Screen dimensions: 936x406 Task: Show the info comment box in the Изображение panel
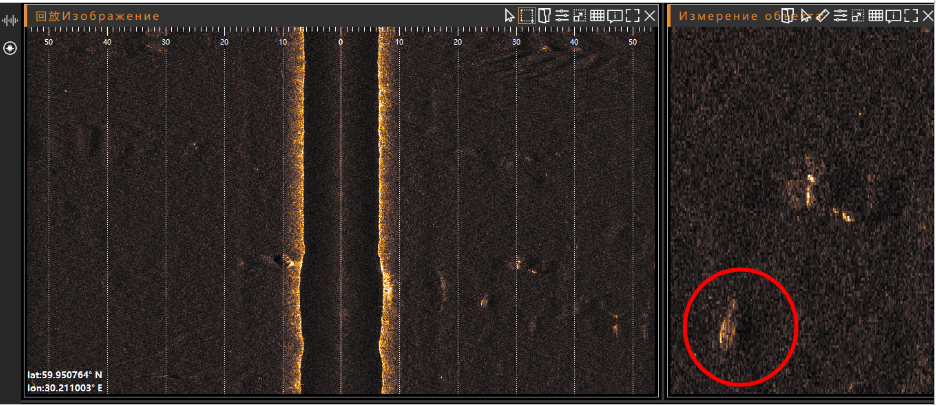pyautogui.click(x=614, y=16)
